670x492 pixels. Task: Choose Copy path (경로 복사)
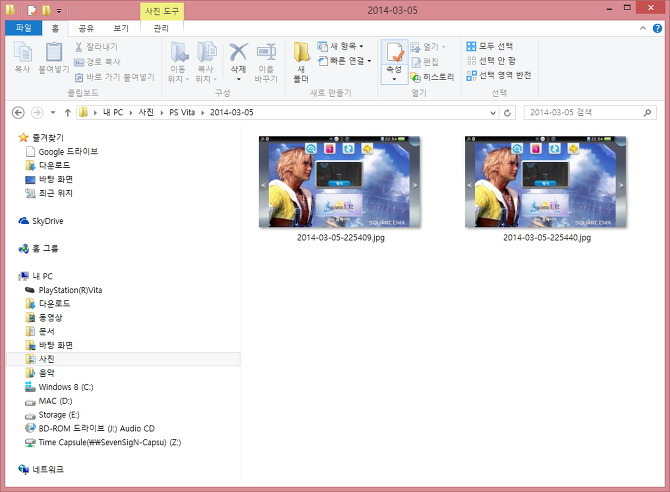point(97,62)
